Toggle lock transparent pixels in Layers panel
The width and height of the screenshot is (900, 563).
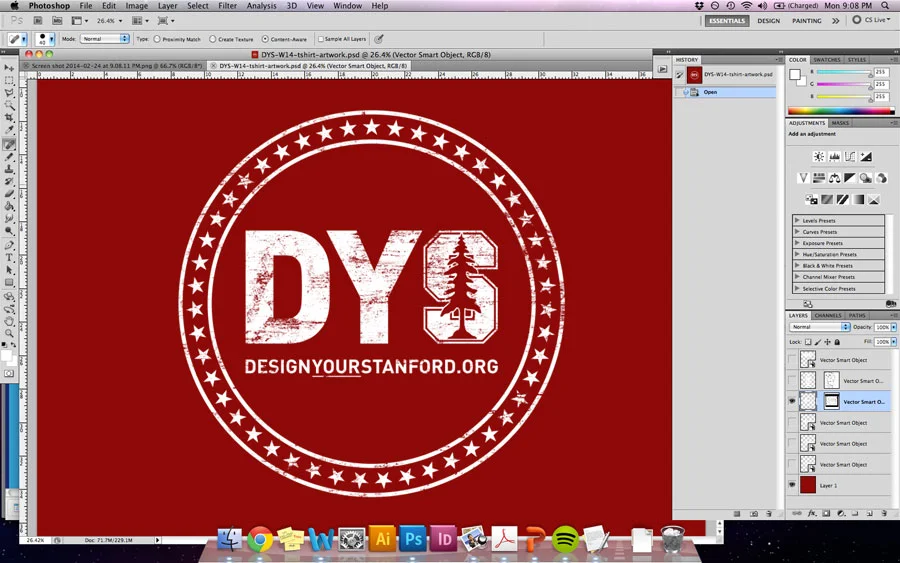[x=808, y=342]
